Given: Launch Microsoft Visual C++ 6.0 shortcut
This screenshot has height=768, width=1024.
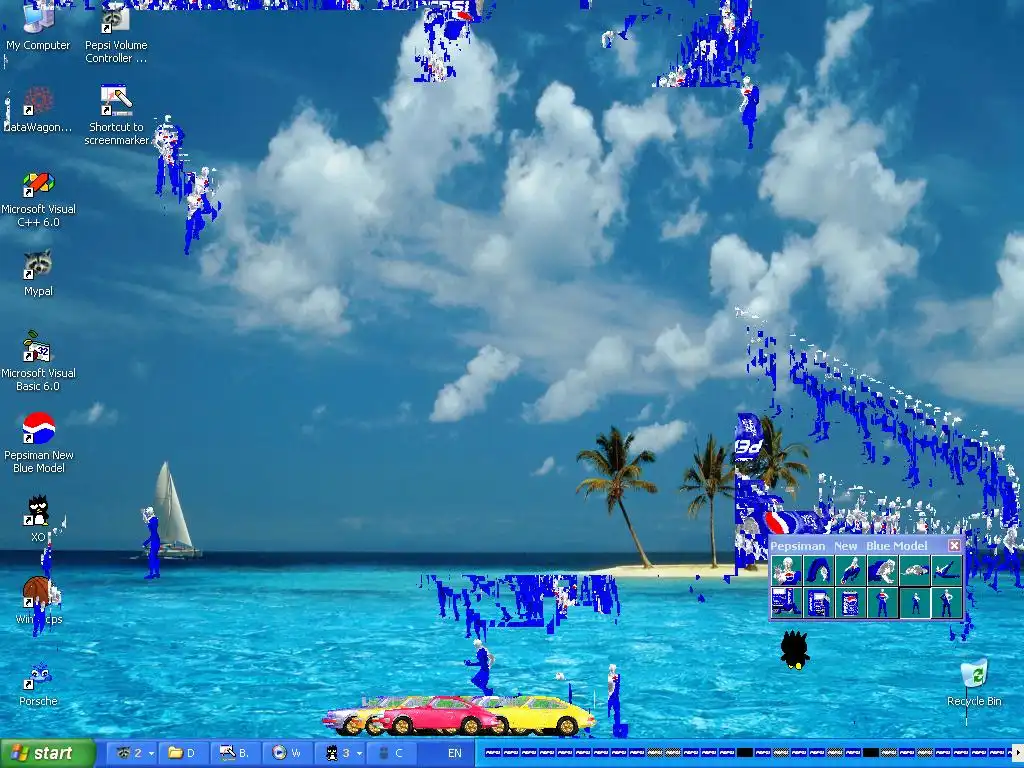Looking at the screenshot, I should 39,199.
